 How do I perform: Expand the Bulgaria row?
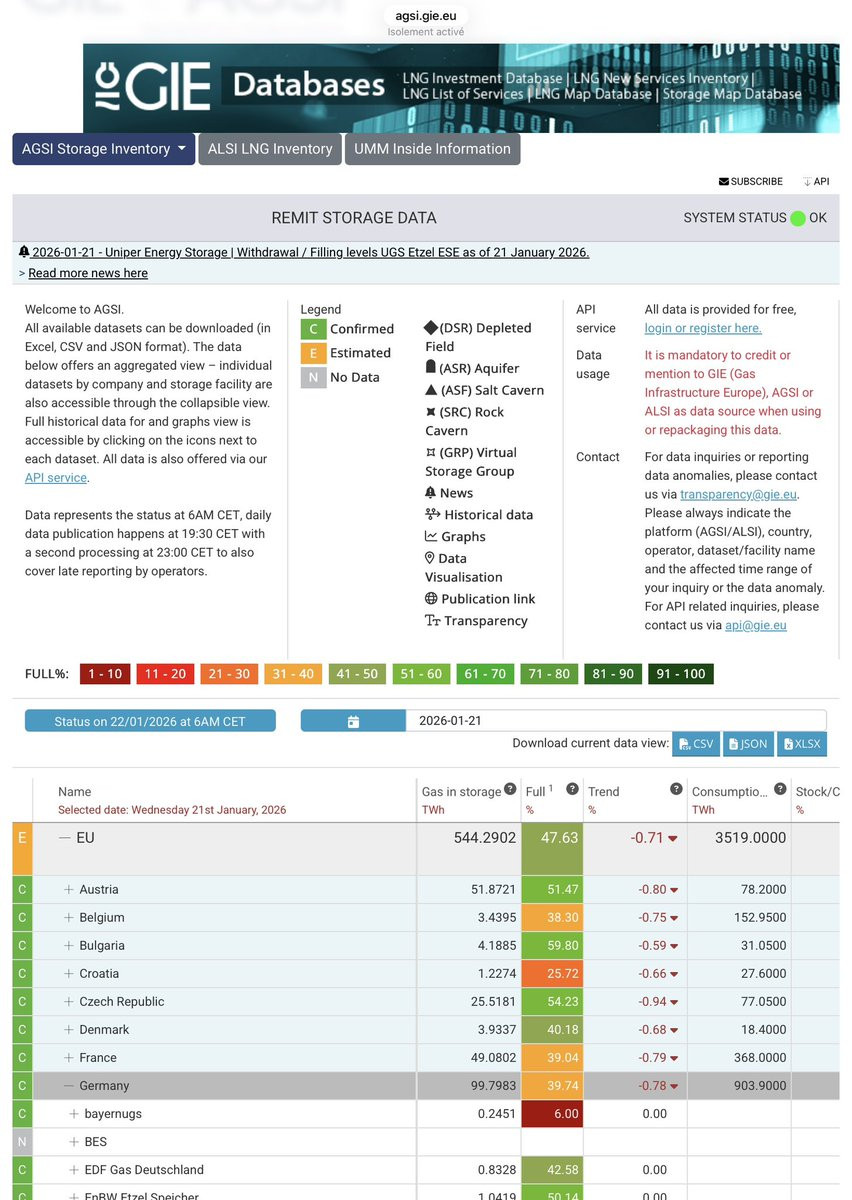(69, 946)
